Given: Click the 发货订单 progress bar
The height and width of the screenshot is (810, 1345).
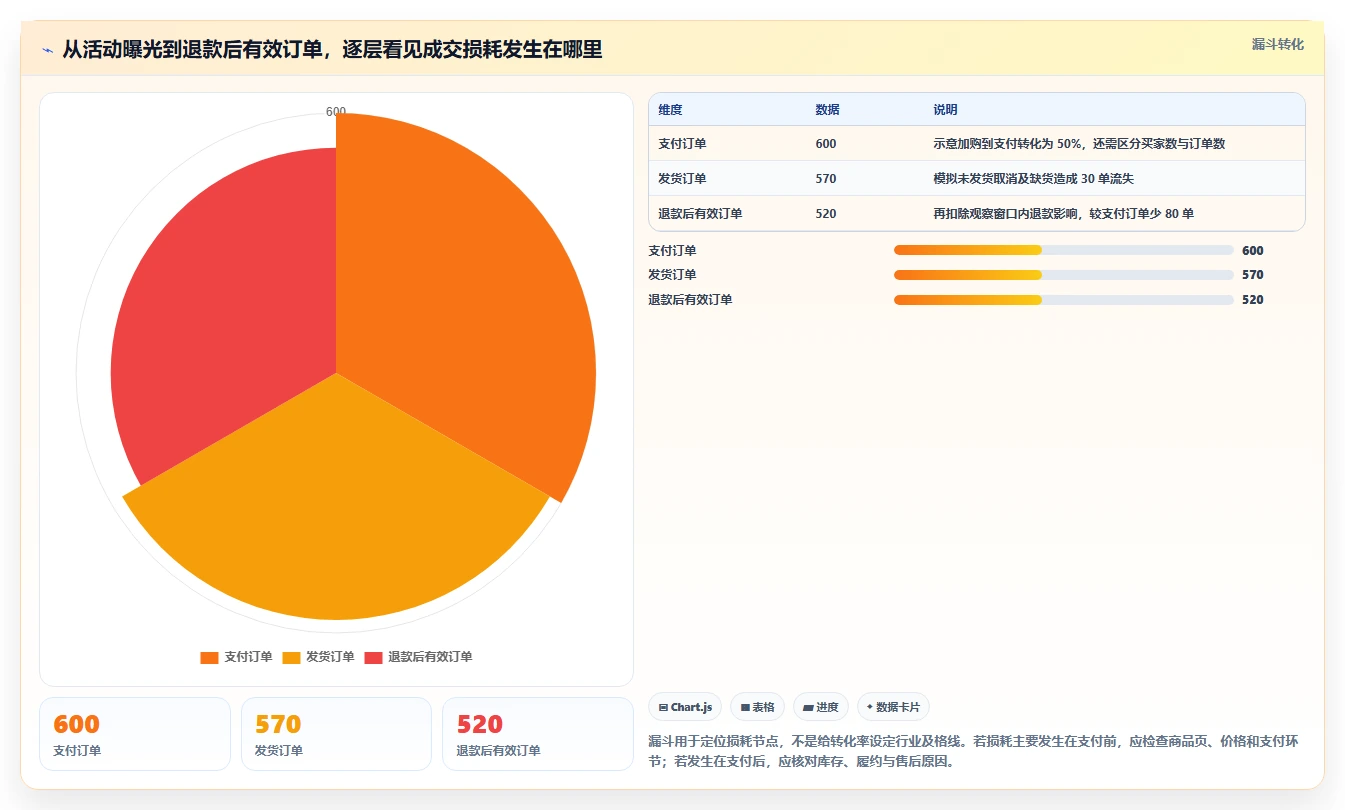Looking at the screenshot, I should point(1064,275).
